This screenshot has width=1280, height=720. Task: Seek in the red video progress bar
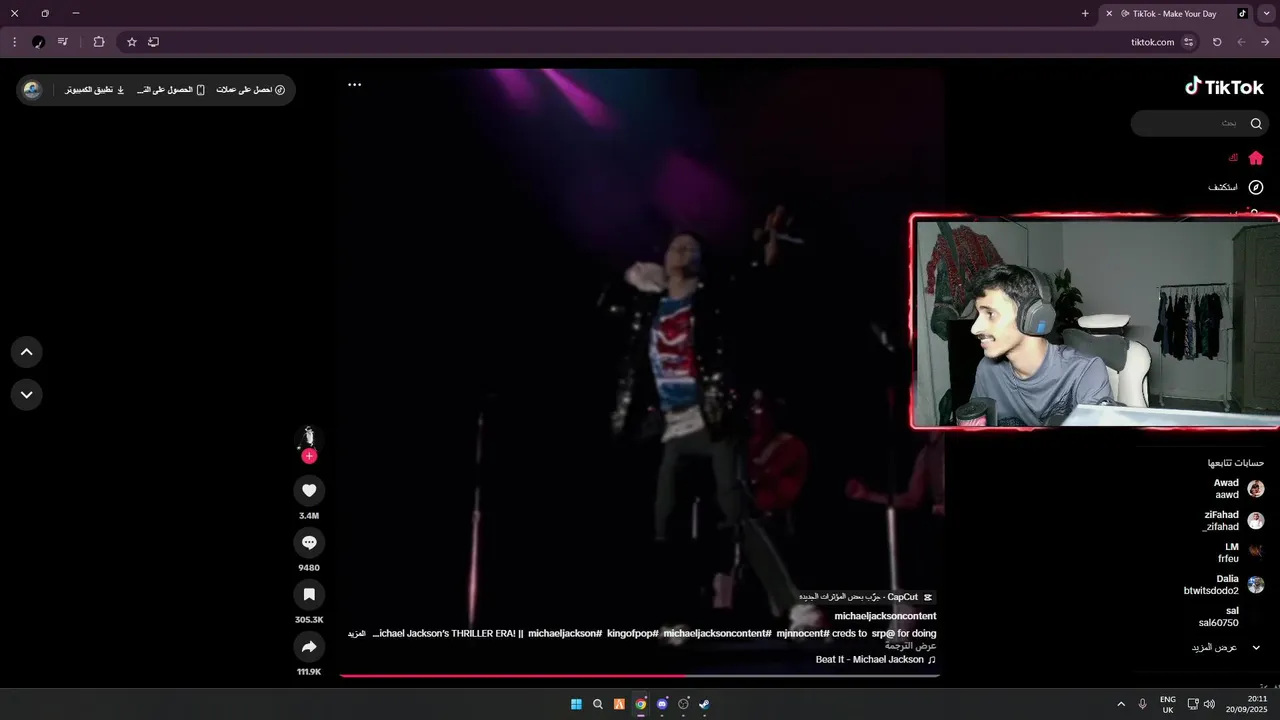click(639, 676)
